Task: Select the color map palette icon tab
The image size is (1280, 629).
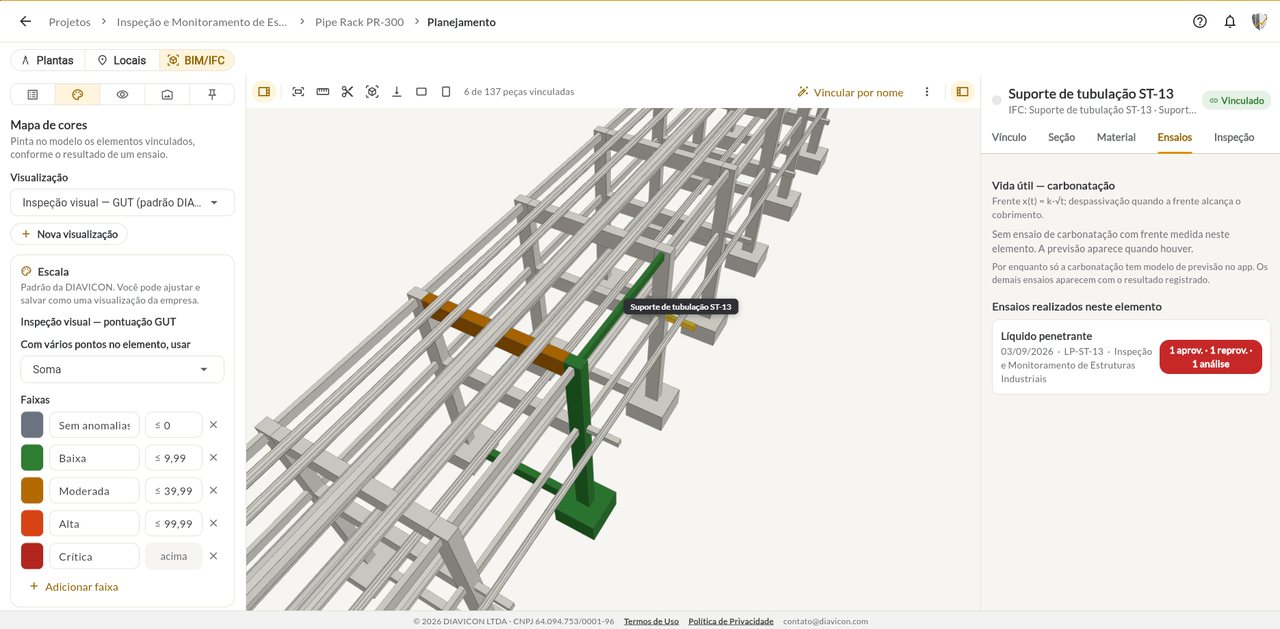Action: pyautogui.click(x=78, y=94)
